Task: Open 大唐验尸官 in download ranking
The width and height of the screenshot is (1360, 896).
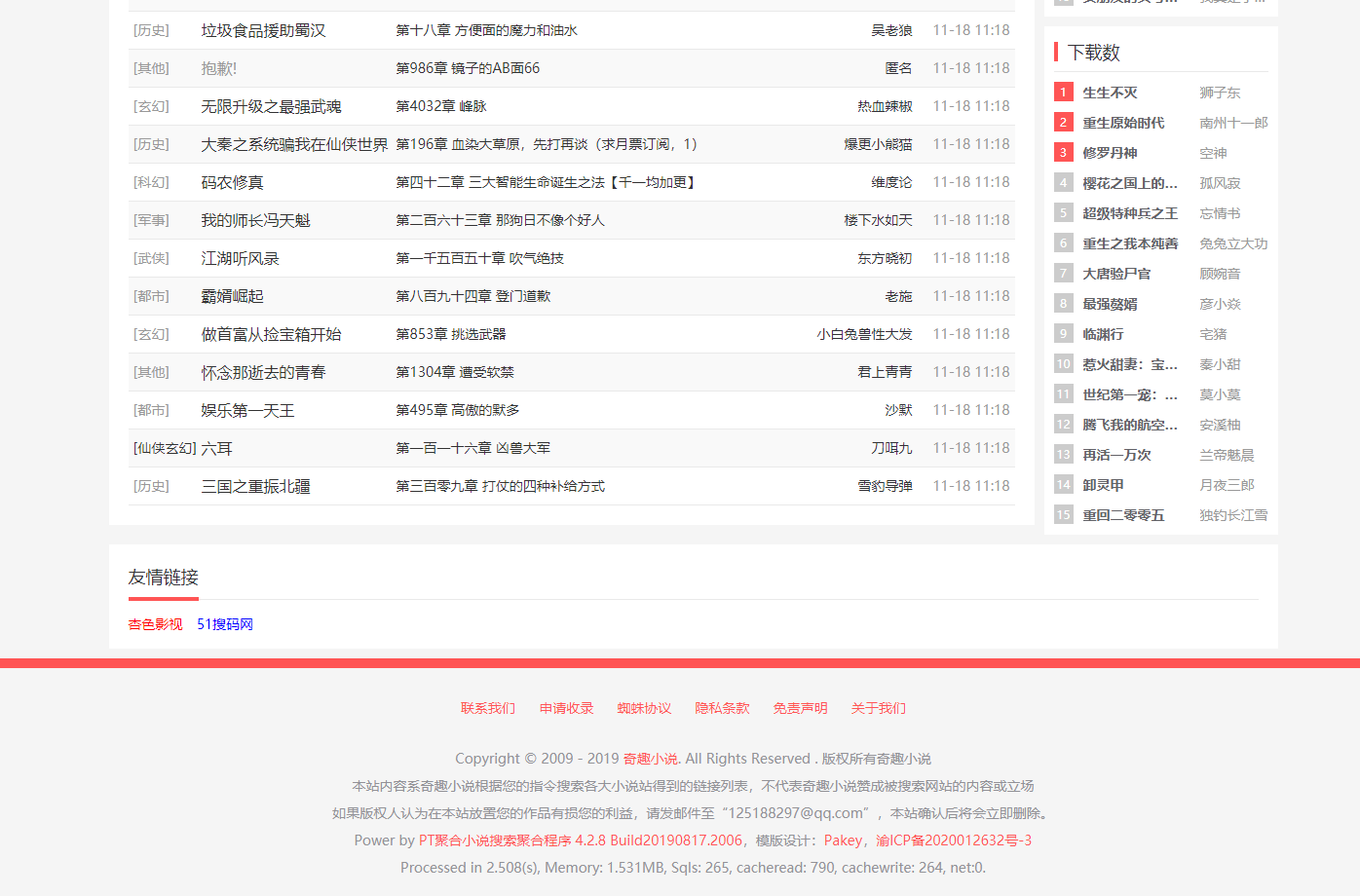Action: [x=1115, y=274]
